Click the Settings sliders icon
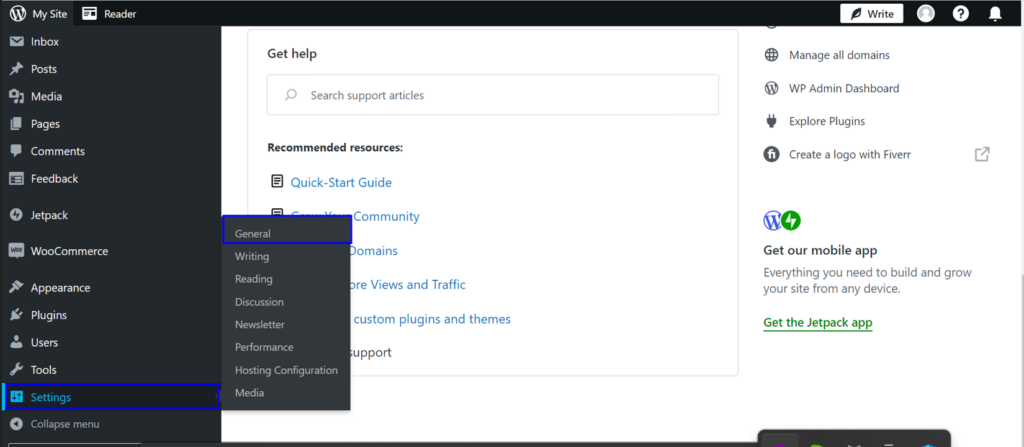This screenshot has width=1024, height=447. [x=17, y=397]
